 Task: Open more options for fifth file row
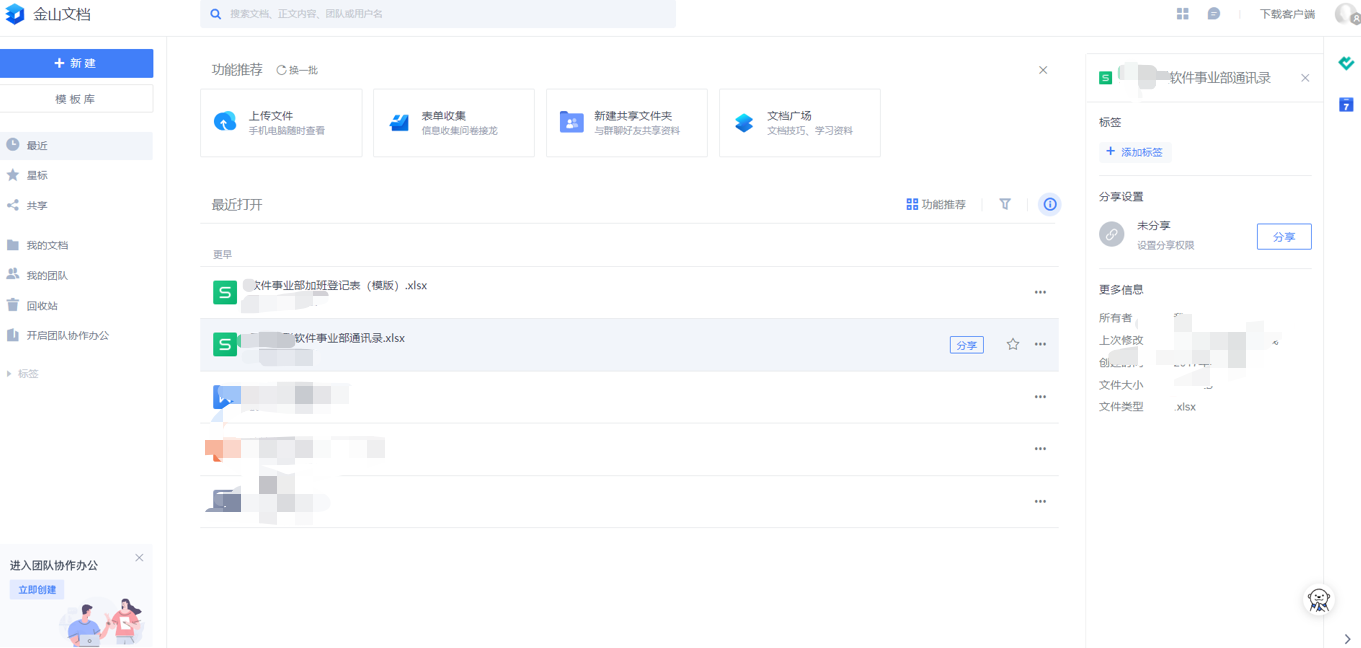point(1040,501)
